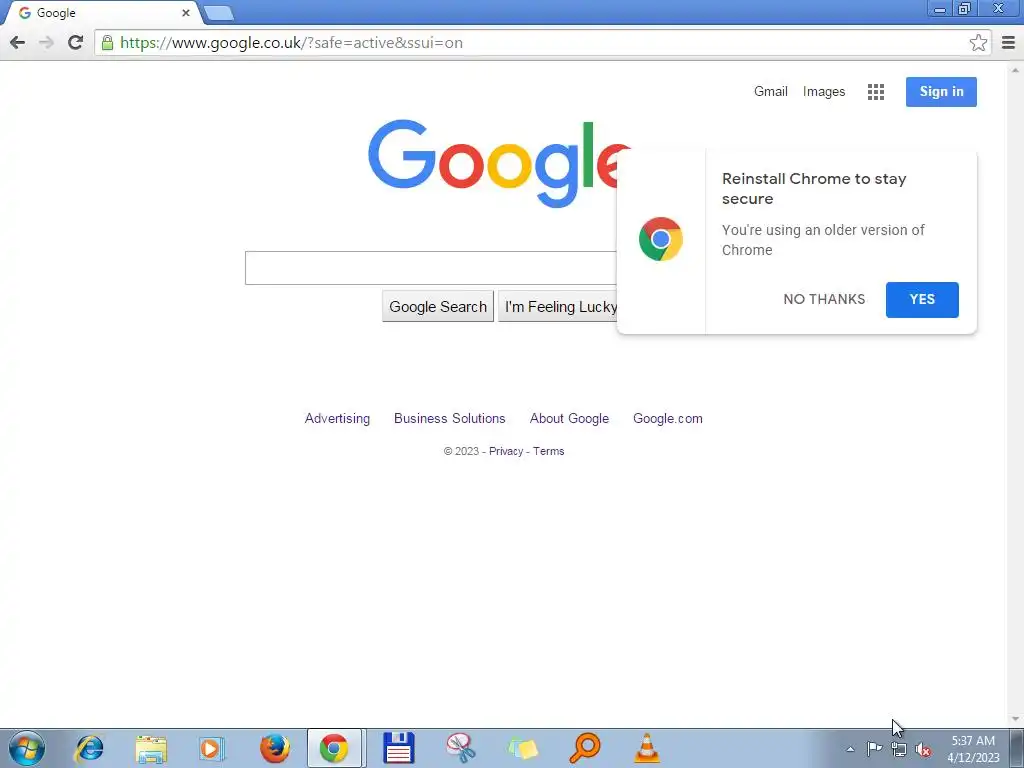This screenshot has height=768, width=1024.
Task: Click the Show desktop button
Action: pos(1017,748)
